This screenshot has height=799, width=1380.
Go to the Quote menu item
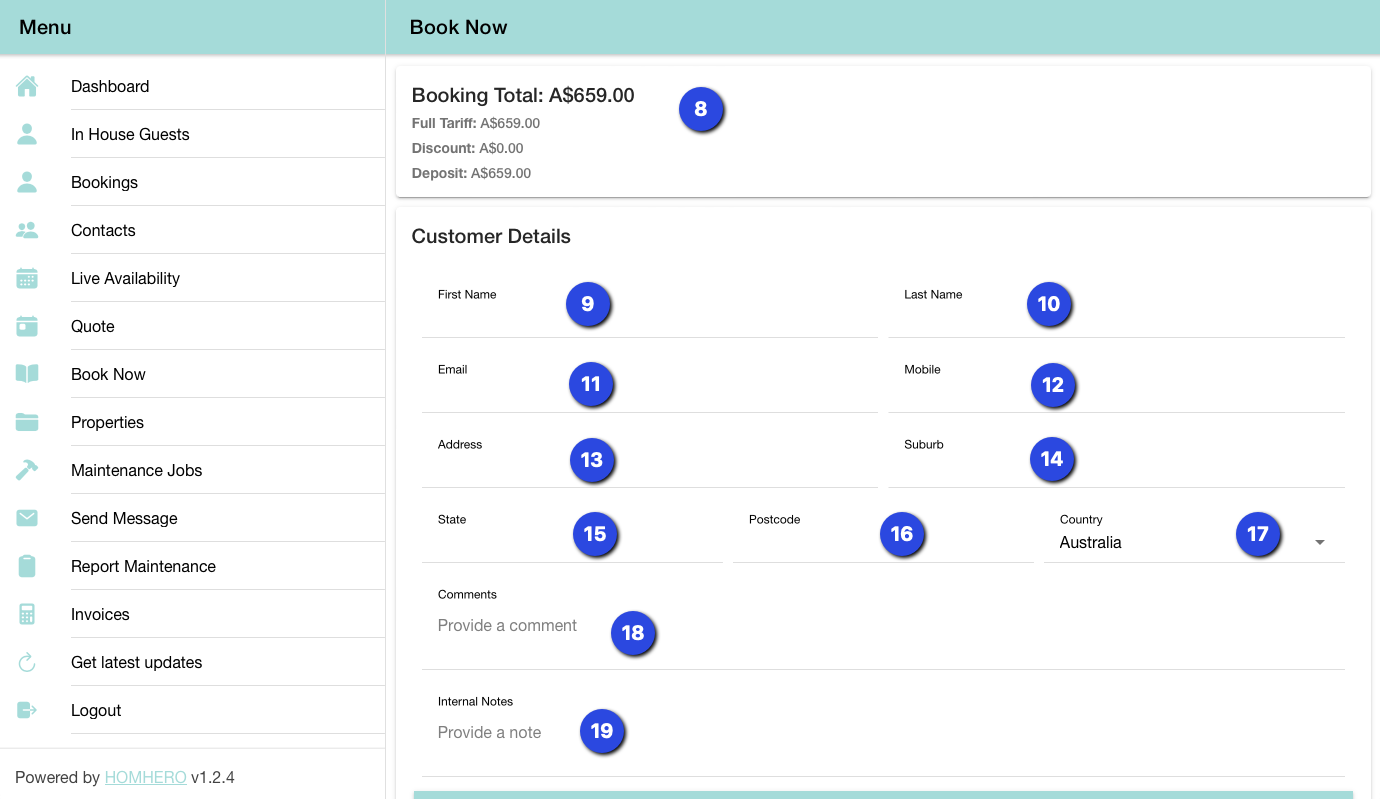pos(93,327)
